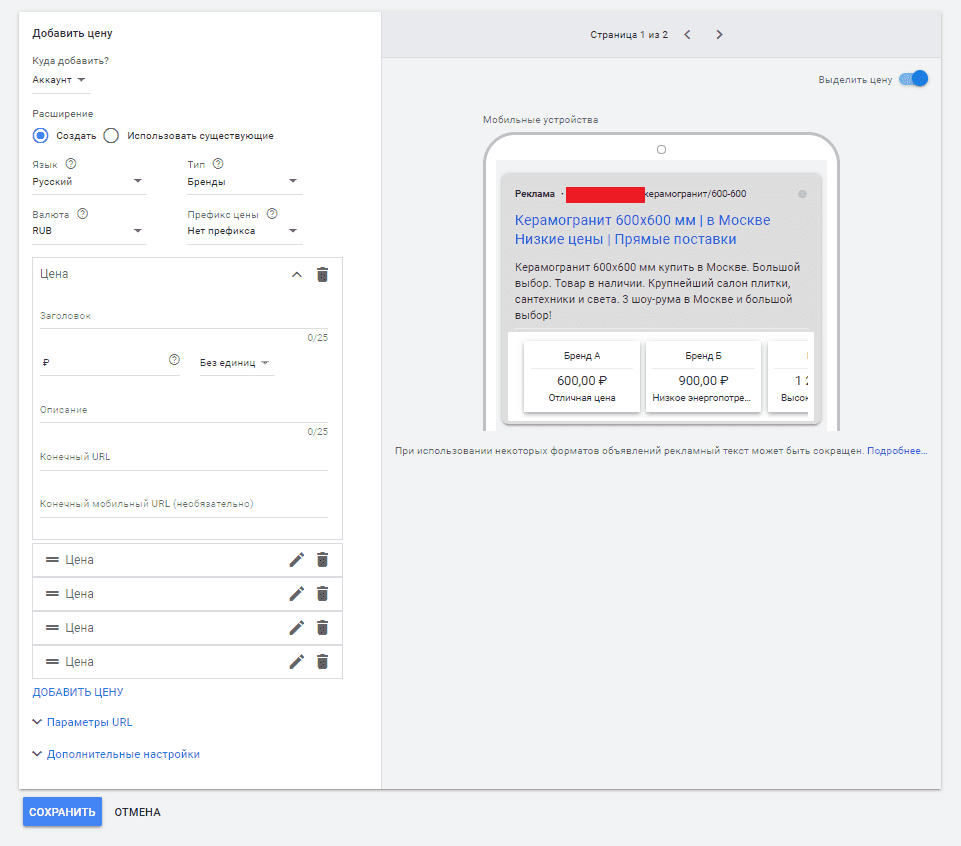Open help for Префикс цены field
The height and width of the screenshot is (846, 961).
(272, 213)
